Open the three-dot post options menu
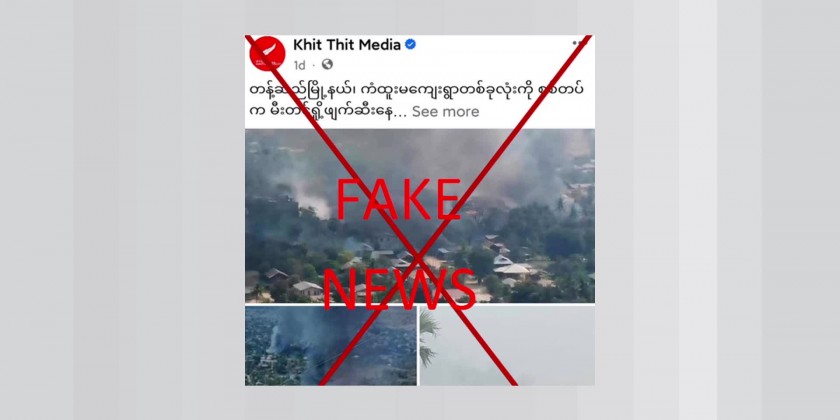Image resolution: width=840 pixels, height=420 pixels. click(x=579, y=42)
